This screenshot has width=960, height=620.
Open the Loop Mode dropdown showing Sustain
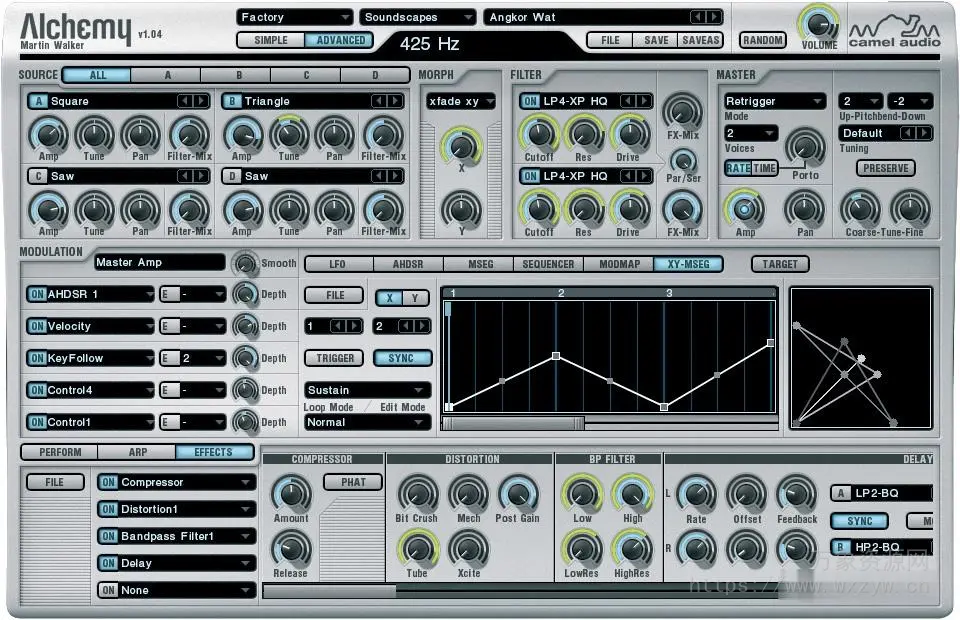(366, 389)
